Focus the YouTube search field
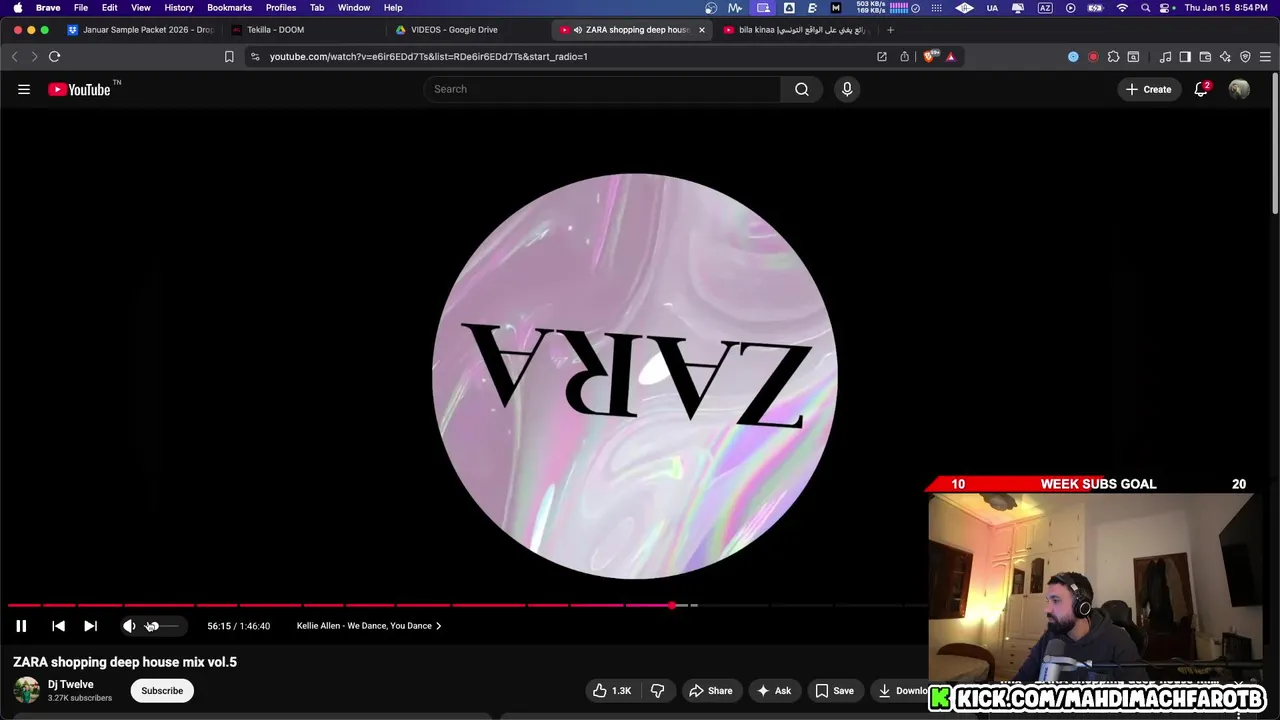The height and width of the screenshot is (720, 1280). point(603,89)
